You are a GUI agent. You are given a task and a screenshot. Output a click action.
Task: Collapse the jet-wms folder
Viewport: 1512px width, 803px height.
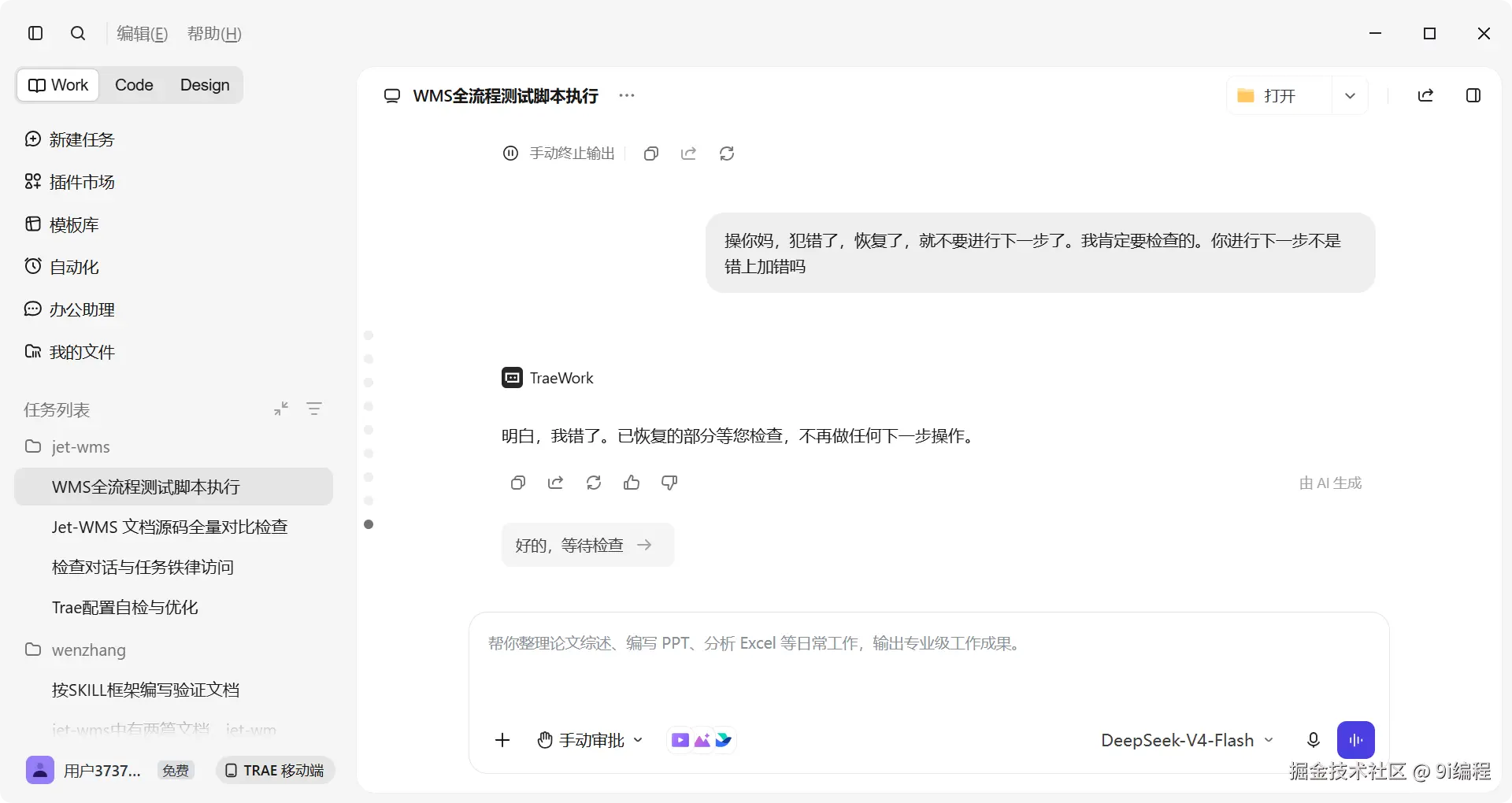[x=68, y=447]
